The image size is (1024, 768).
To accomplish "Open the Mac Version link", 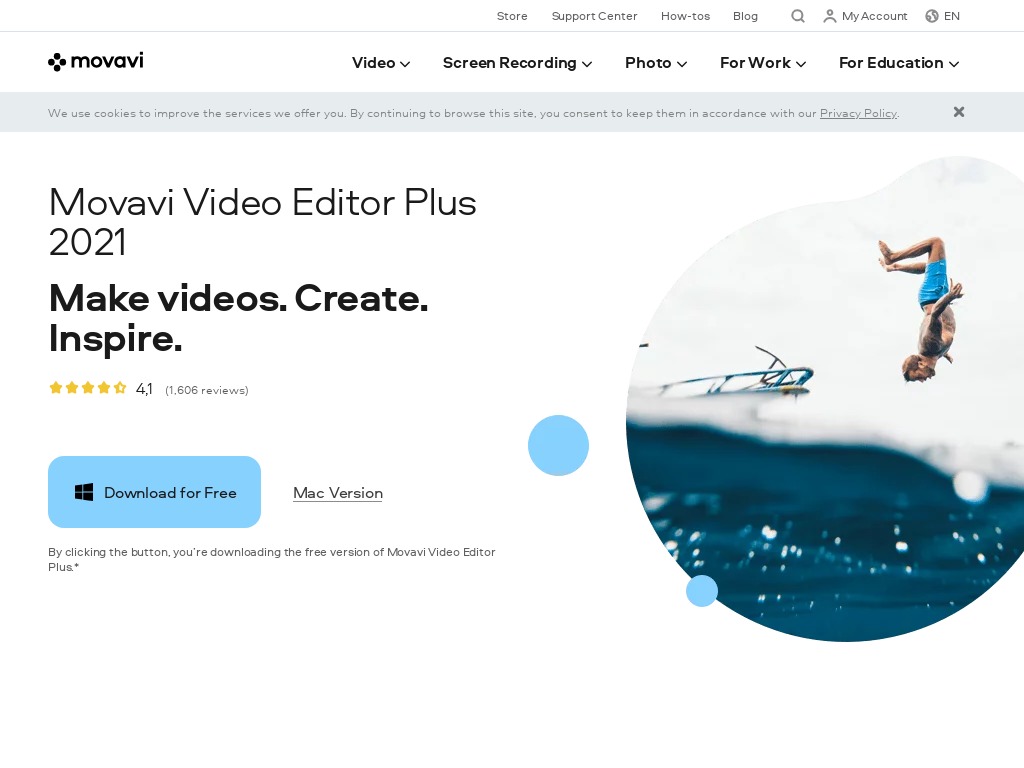I will (x=338, y=493).
